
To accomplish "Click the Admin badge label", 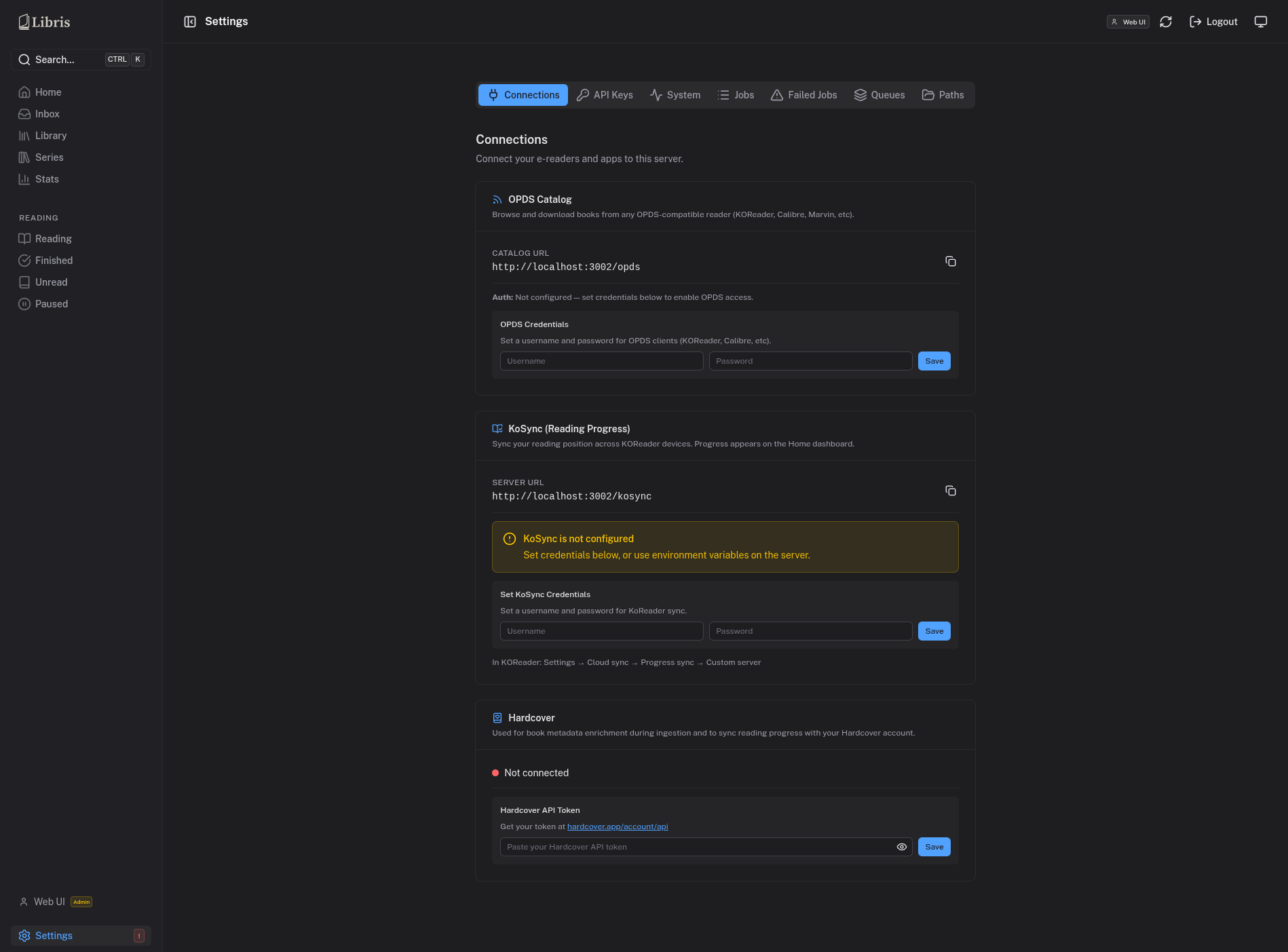I will coord(81,902).
